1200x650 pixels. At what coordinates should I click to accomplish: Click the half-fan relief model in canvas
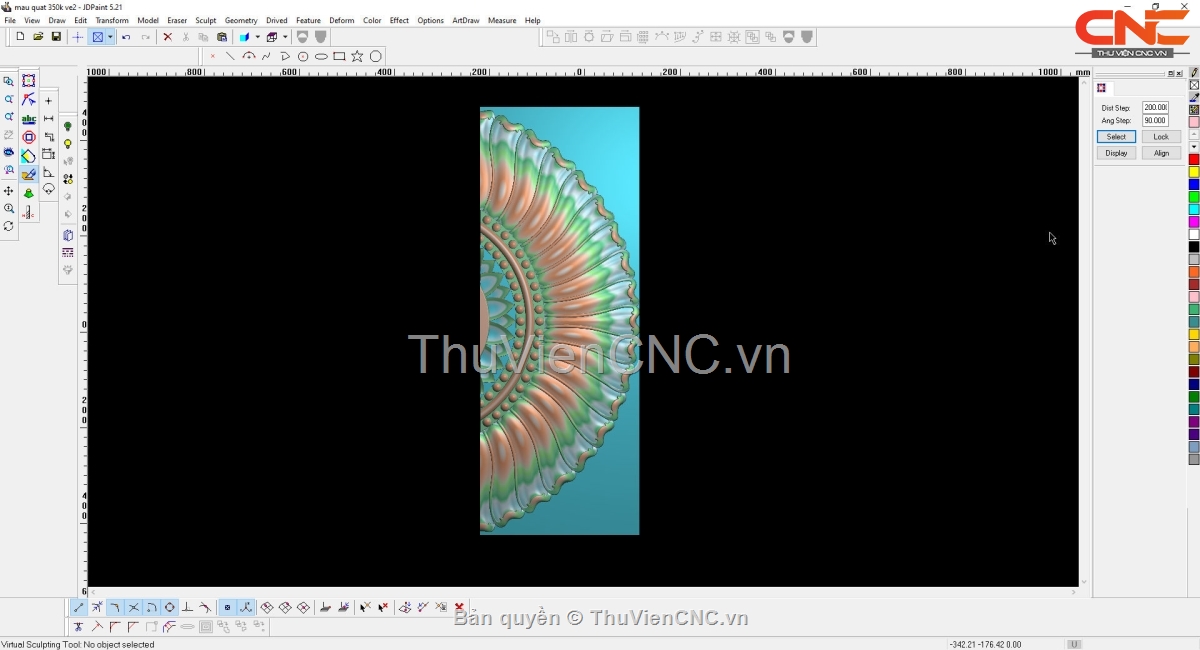pos(559,321)
